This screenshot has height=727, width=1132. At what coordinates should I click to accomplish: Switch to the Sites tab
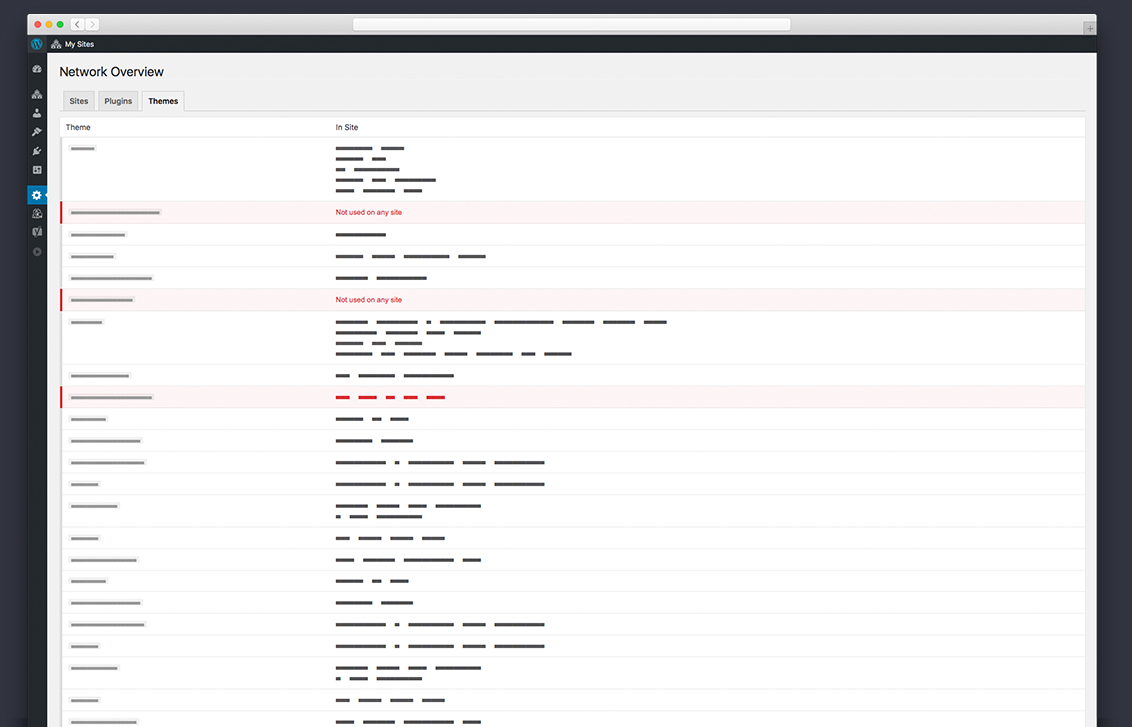79,101
